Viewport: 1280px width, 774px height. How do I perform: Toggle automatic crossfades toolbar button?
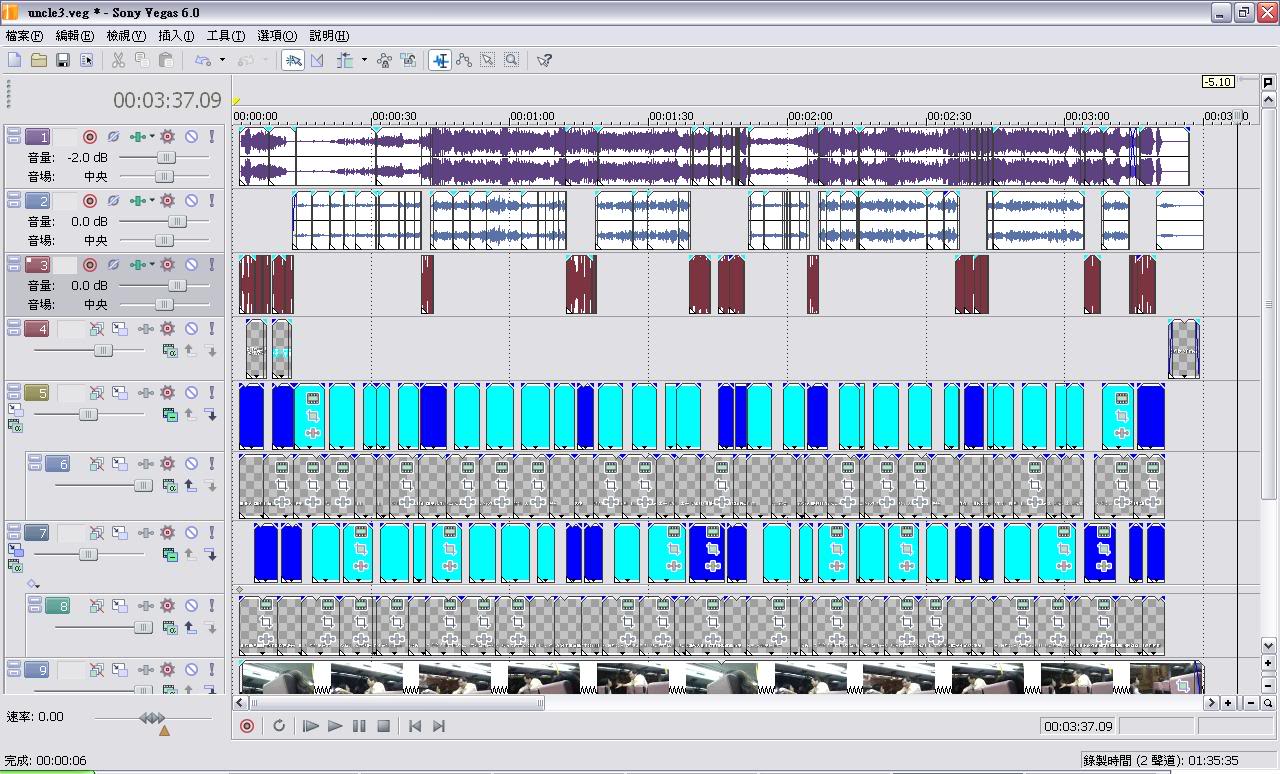(x=317, y=60)
